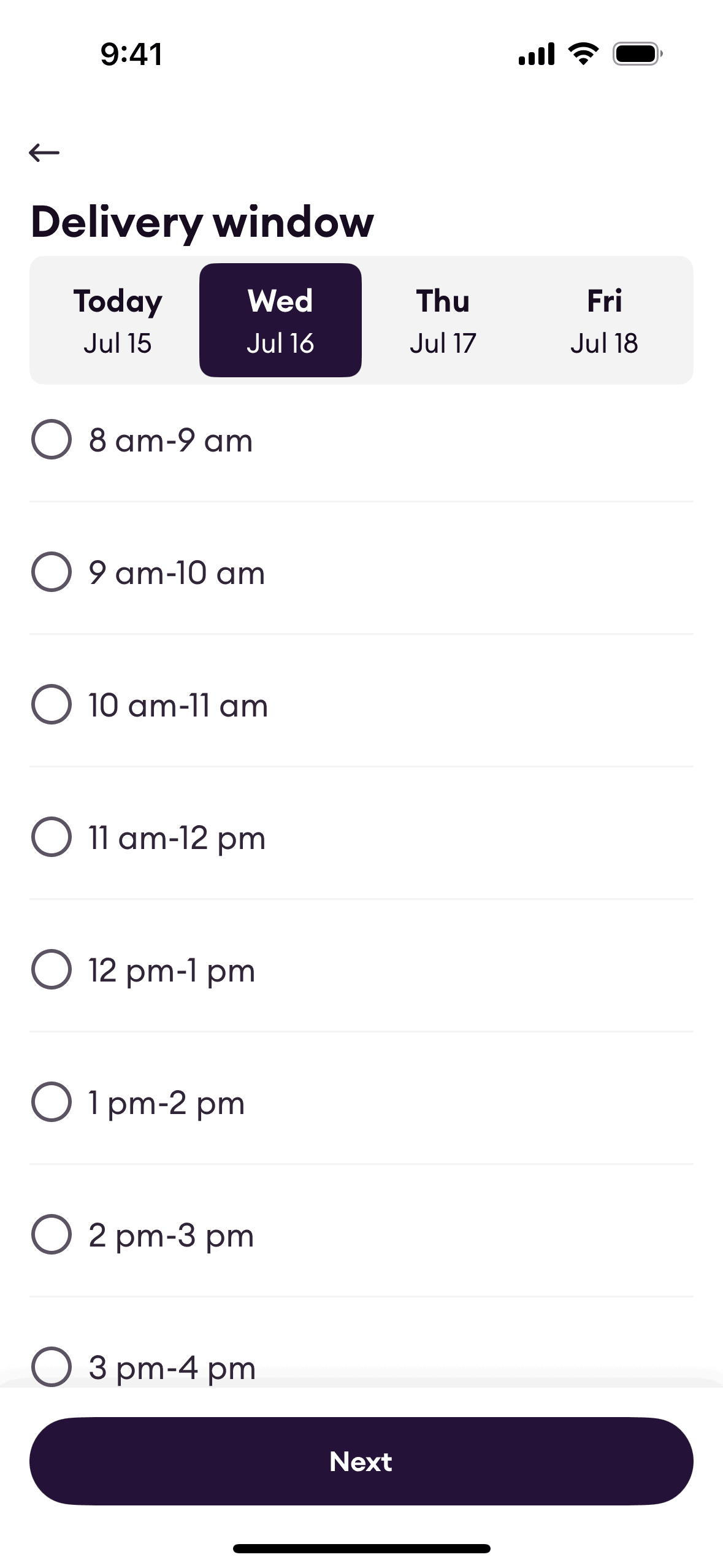Switch to the Today Jul 15 tab
This screenshot has height=1568, width=723.
click(x=118, y=320)
